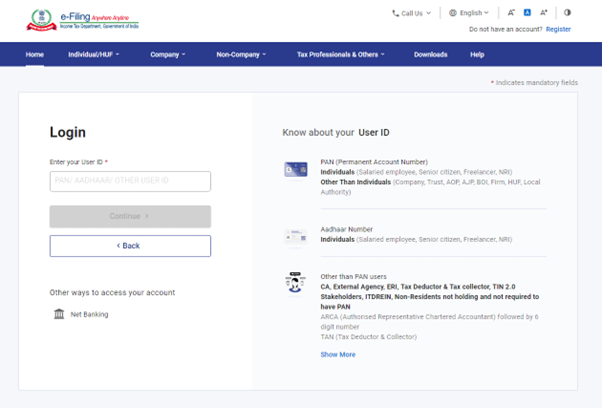Open the Downloads menu item
The width and height of the screenshot is (602, 408).
click(x=430, y=55)
